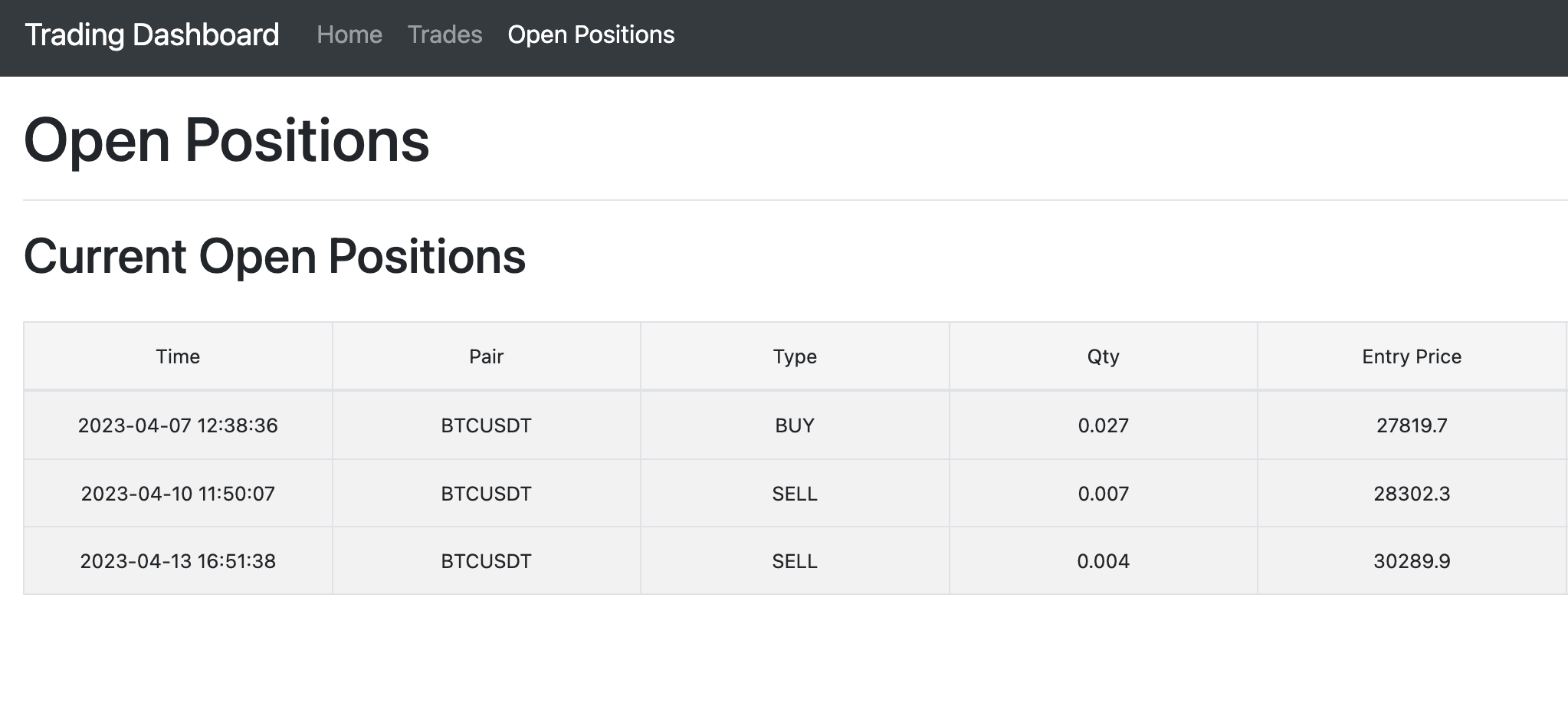Select the 2023-04-10 11:50:07 time cell
This screenshot has width=1568, height=716.
click(x=178, y=494)
